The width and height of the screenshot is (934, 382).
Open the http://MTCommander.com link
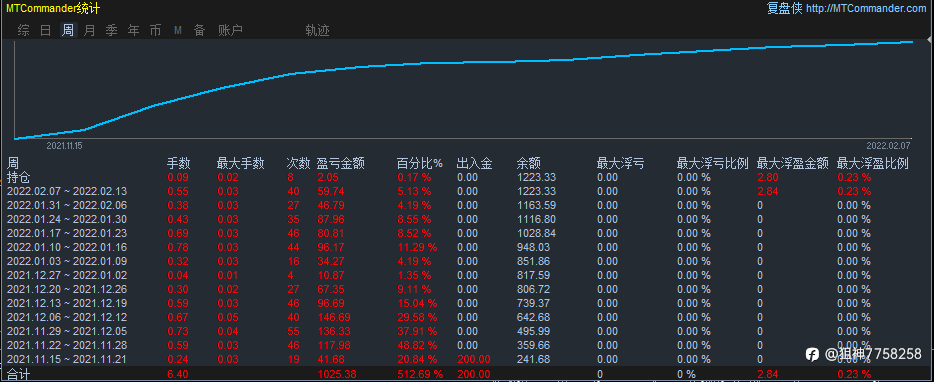pos(867,8)
